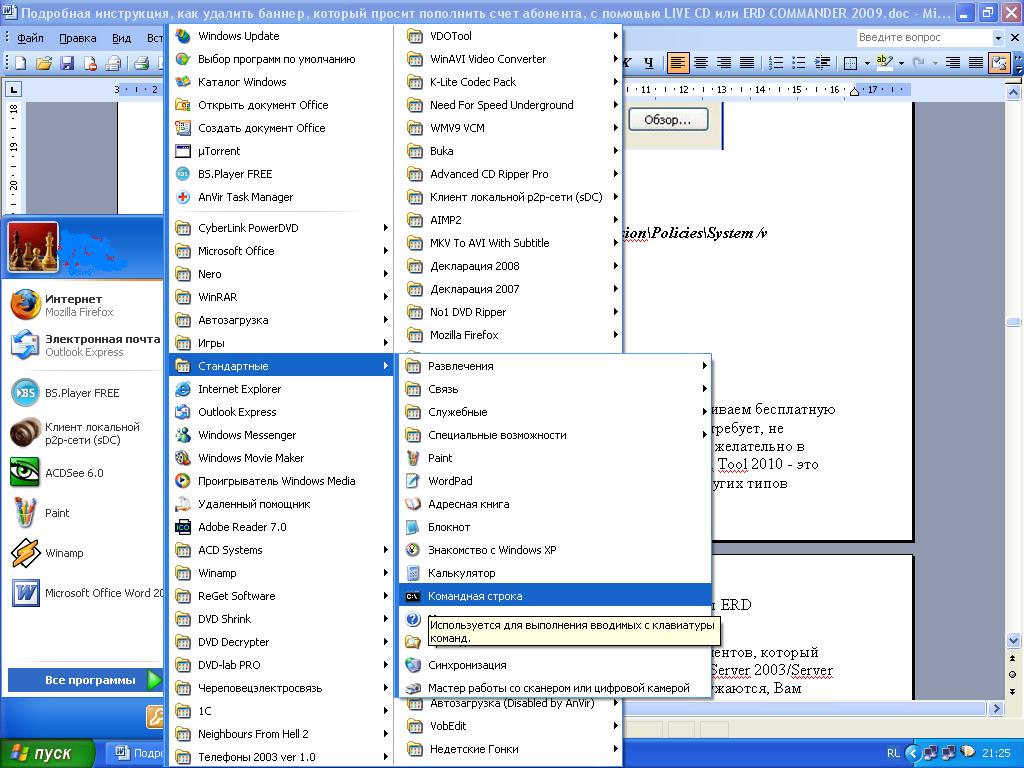Launch Калькулятор
Viewport: 1024px width, 768px height.
coord(554,573)
